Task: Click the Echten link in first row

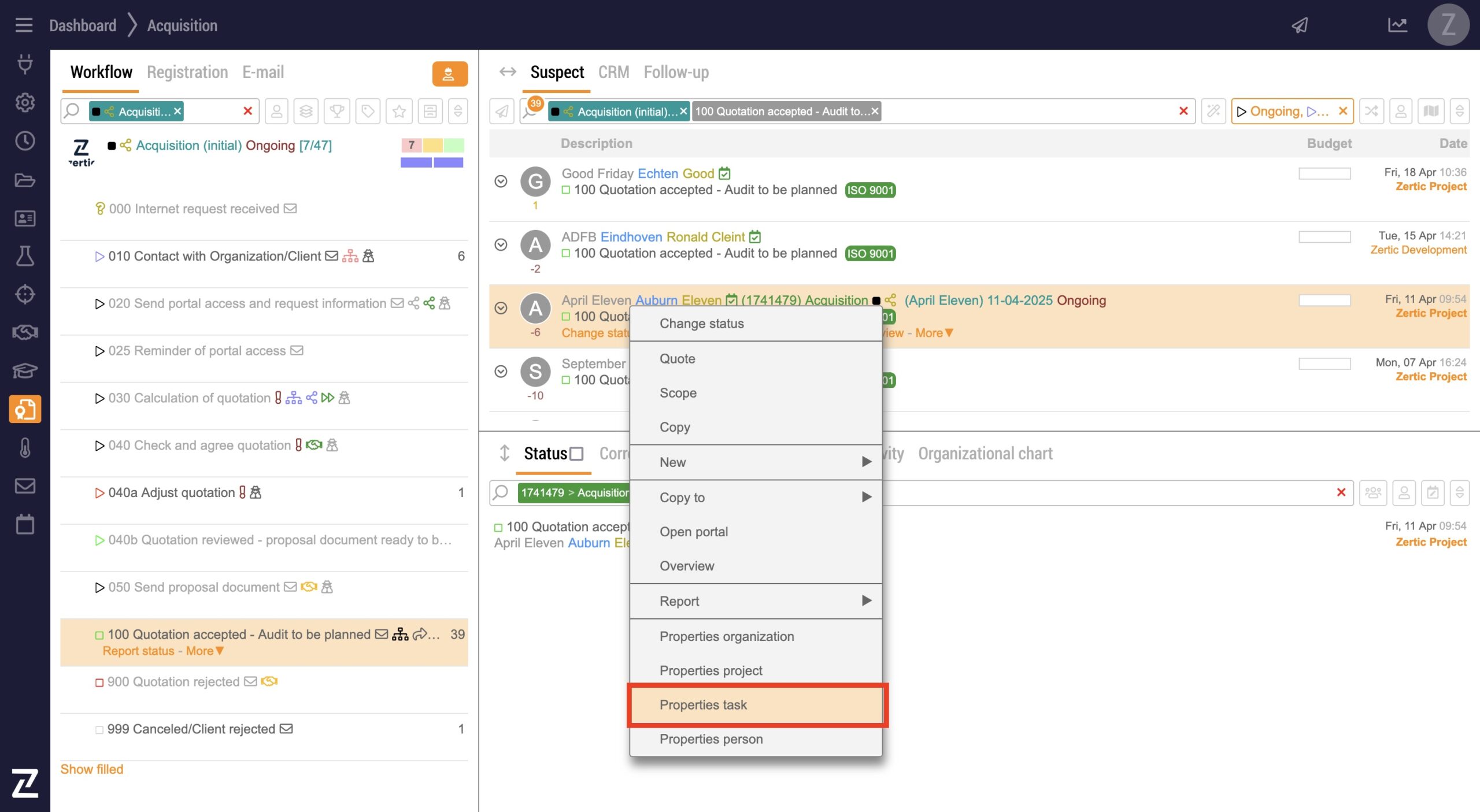Action: point(657,173)
